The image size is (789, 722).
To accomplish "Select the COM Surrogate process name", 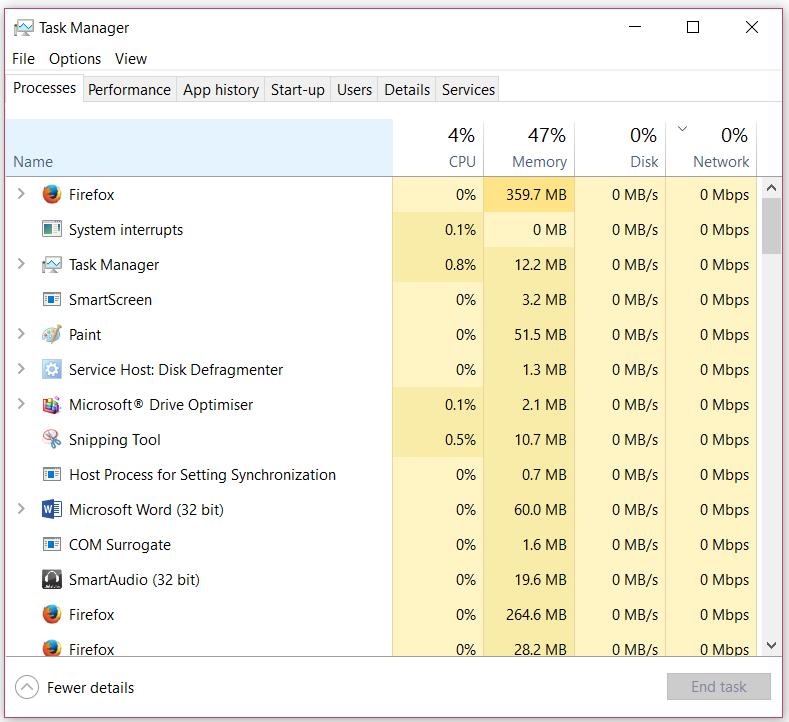I will [x=120, y=545].
